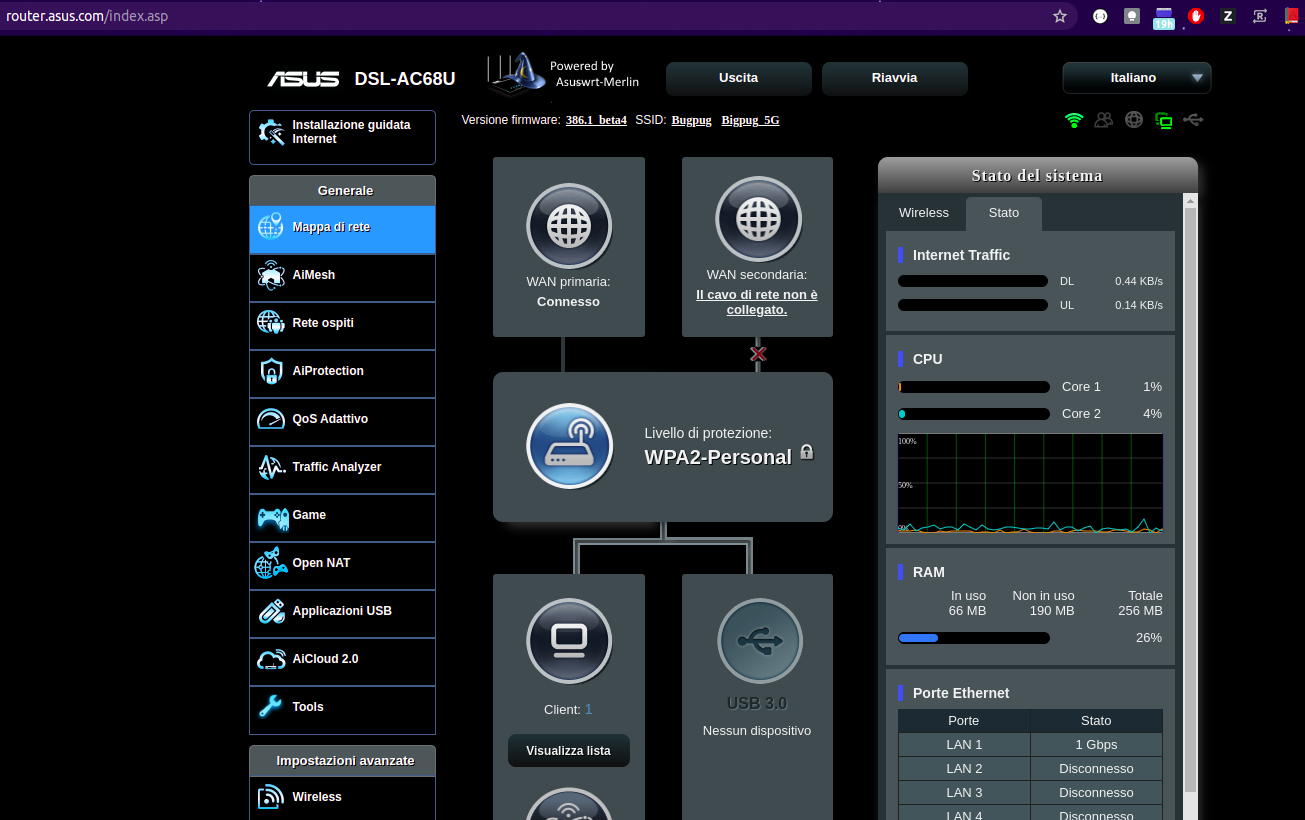The width and height of the screenshot is (1305, 820).
Task: Click the client count number 1
Action: pos(588,709)
